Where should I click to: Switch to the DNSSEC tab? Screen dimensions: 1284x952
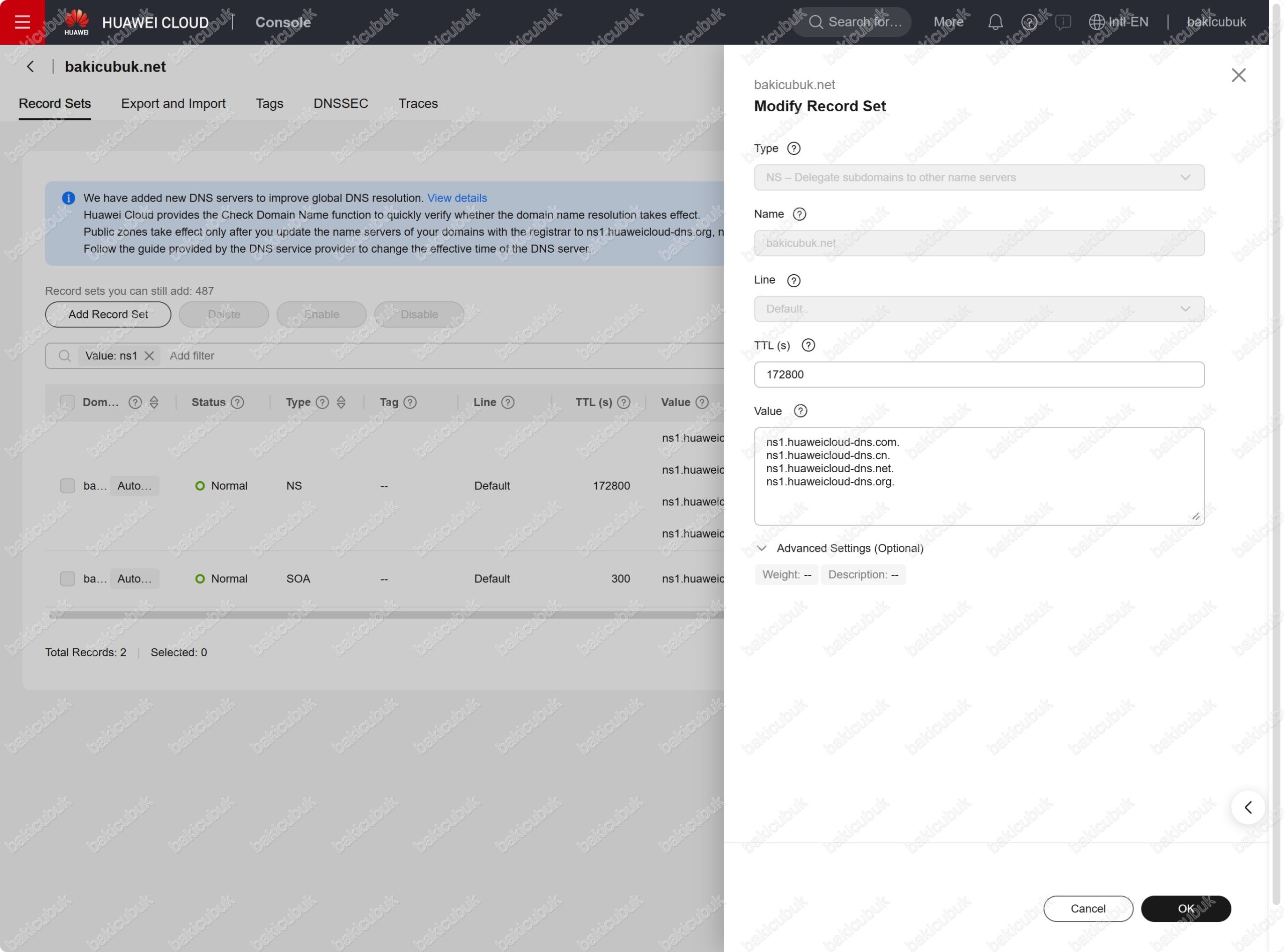point(340,104)
